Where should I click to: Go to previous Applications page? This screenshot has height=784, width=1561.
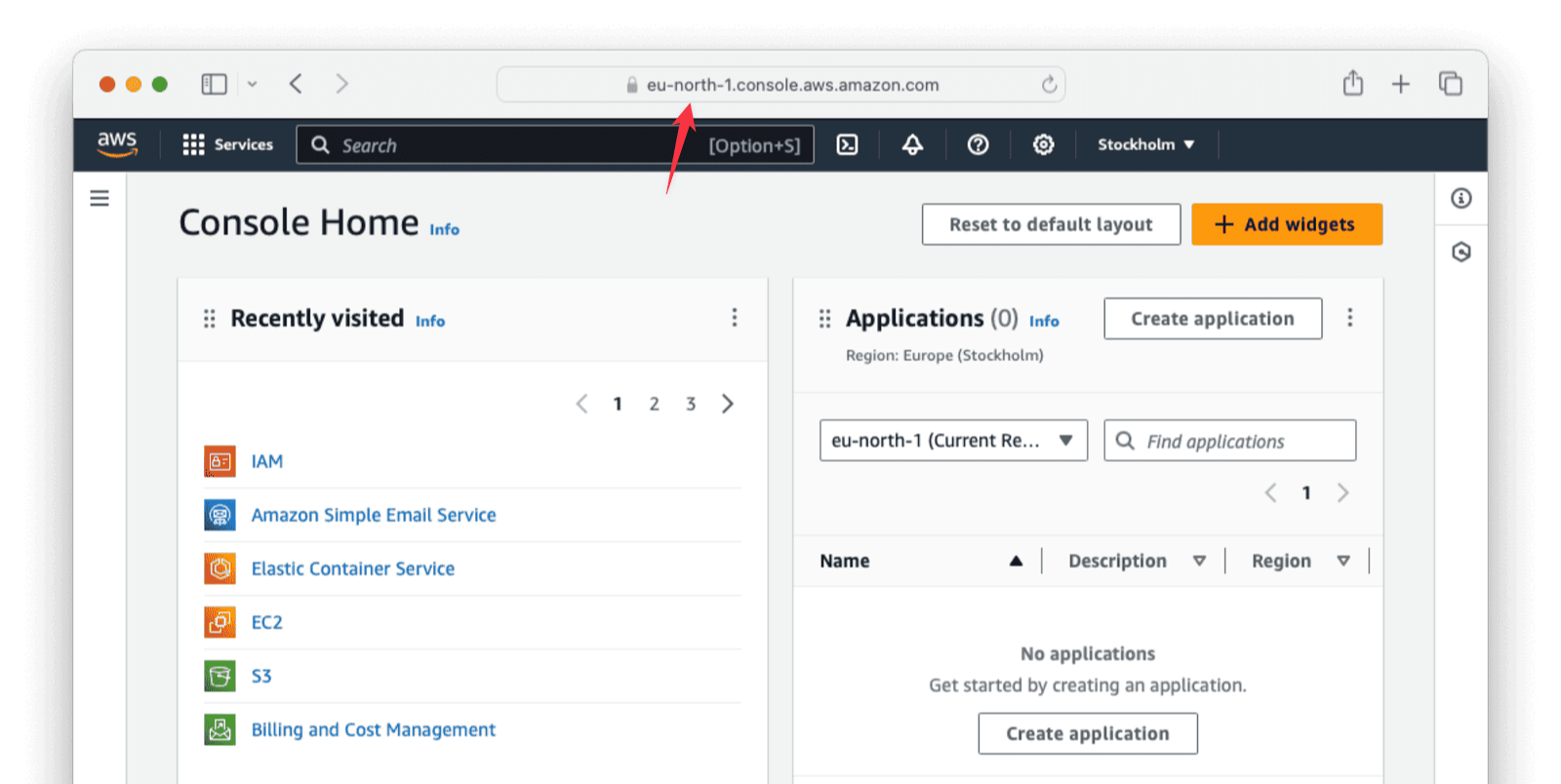tap(1270, 493)
